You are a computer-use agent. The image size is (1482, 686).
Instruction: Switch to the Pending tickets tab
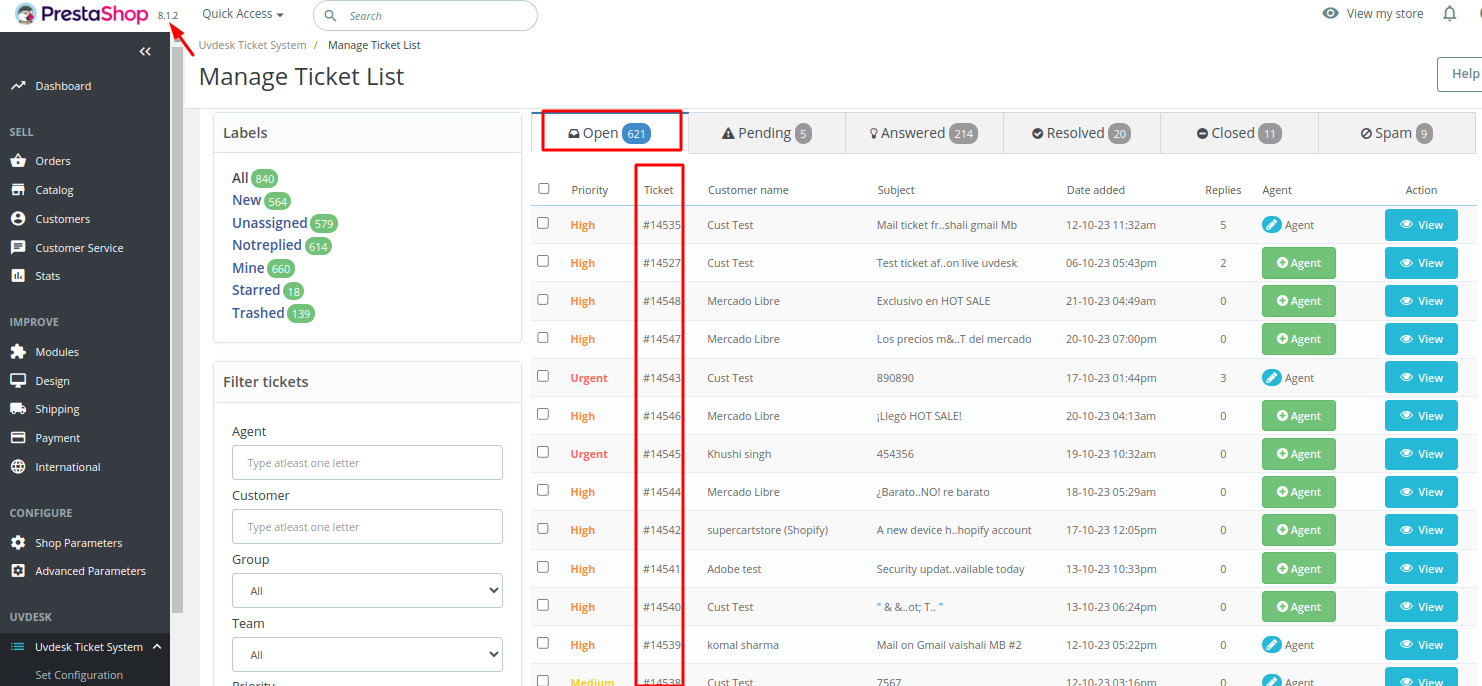[x=767, y=131]
